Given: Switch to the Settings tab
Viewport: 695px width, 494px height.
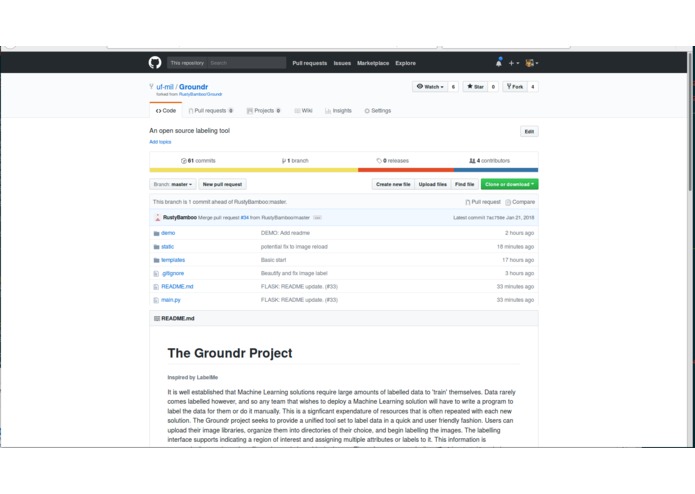Looking at the screenshot, I should pos(378,111).
